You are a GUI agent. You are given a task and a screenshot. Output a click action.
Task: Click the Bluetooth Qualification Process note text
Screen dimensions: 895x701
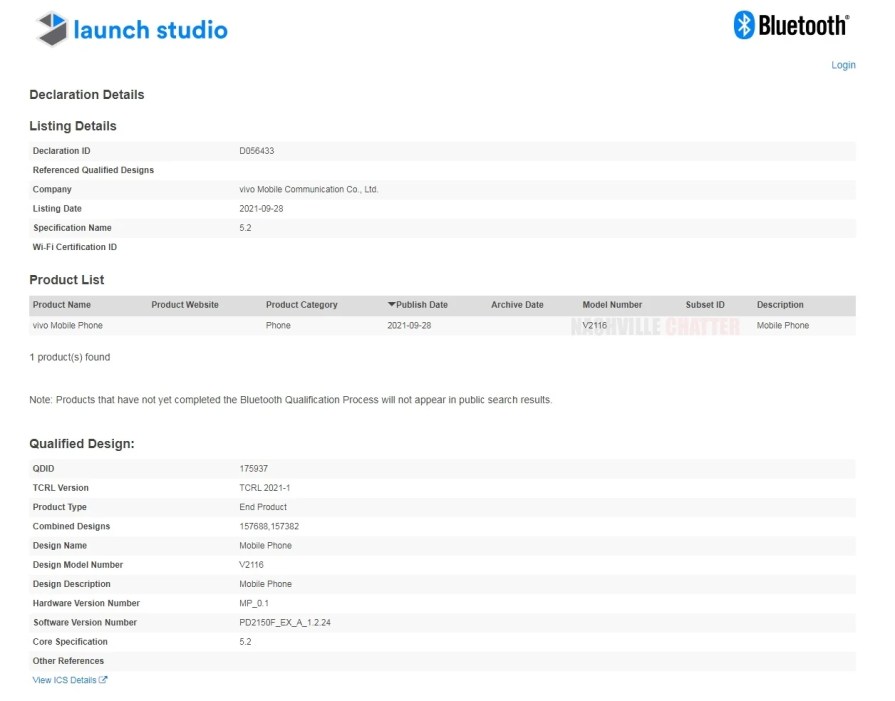coord(291,400)
